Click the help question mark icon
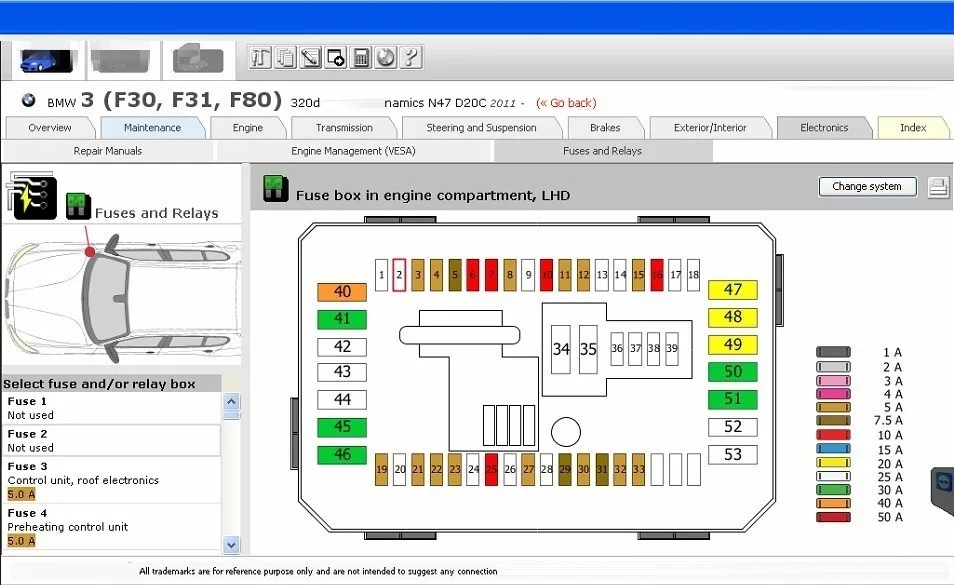Image resolution: width=954 pixels, height=585 pixels. [x=411, y=58]
